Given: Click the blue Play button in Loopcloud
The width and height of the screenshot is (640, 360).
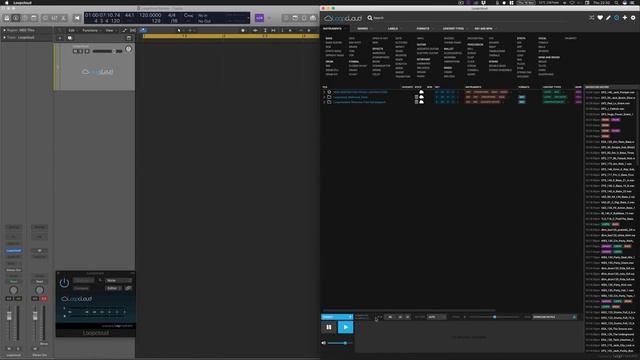Looking at the screenshot, I should tap(345, 327).
